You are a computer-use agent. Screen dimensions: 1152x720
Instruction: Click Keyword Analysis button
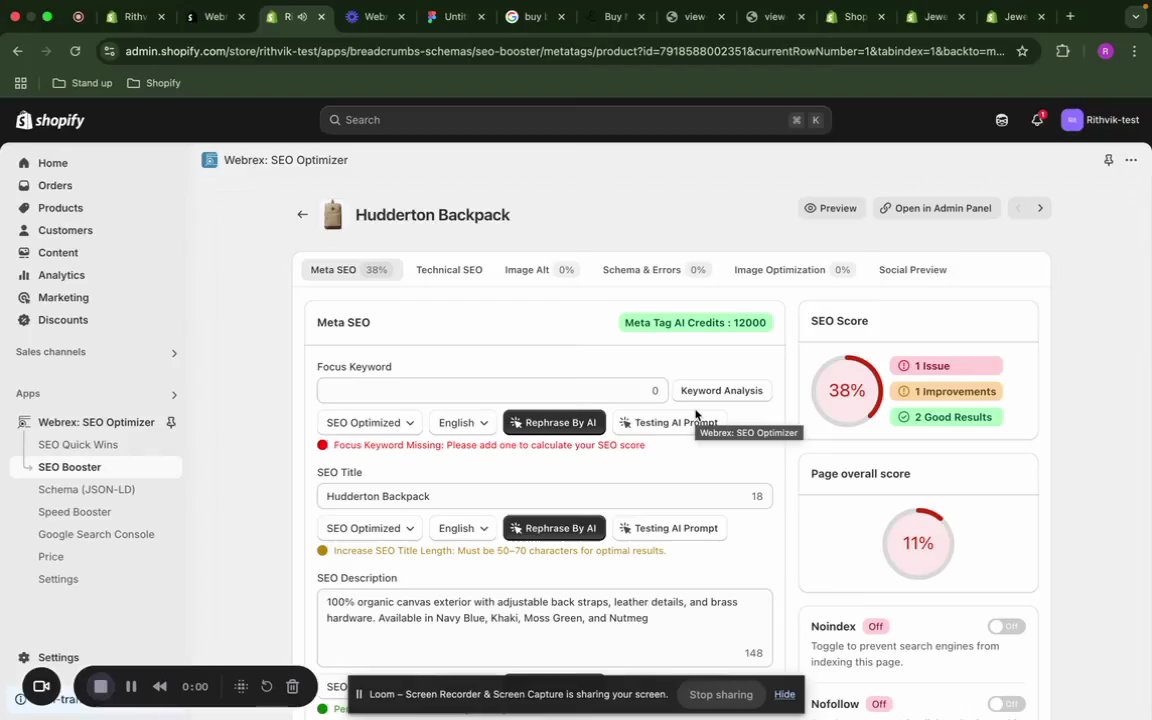721,391
